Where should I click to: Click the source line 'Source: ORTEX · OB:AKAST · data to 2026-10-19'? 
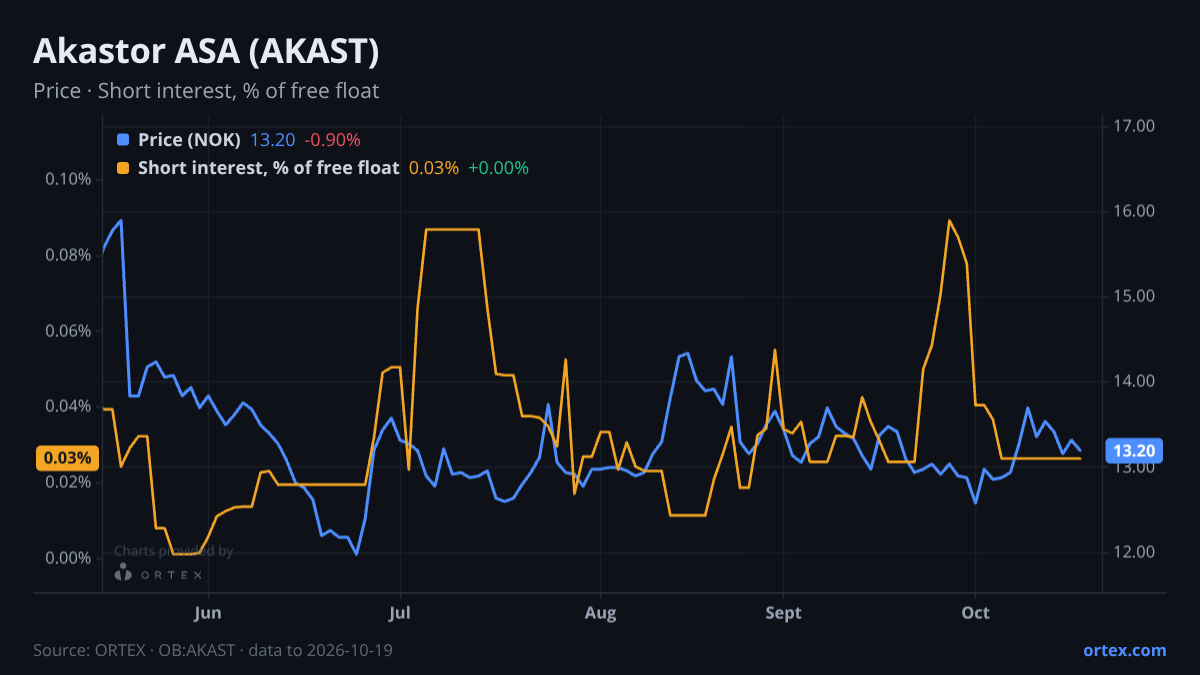coord(213,650)
